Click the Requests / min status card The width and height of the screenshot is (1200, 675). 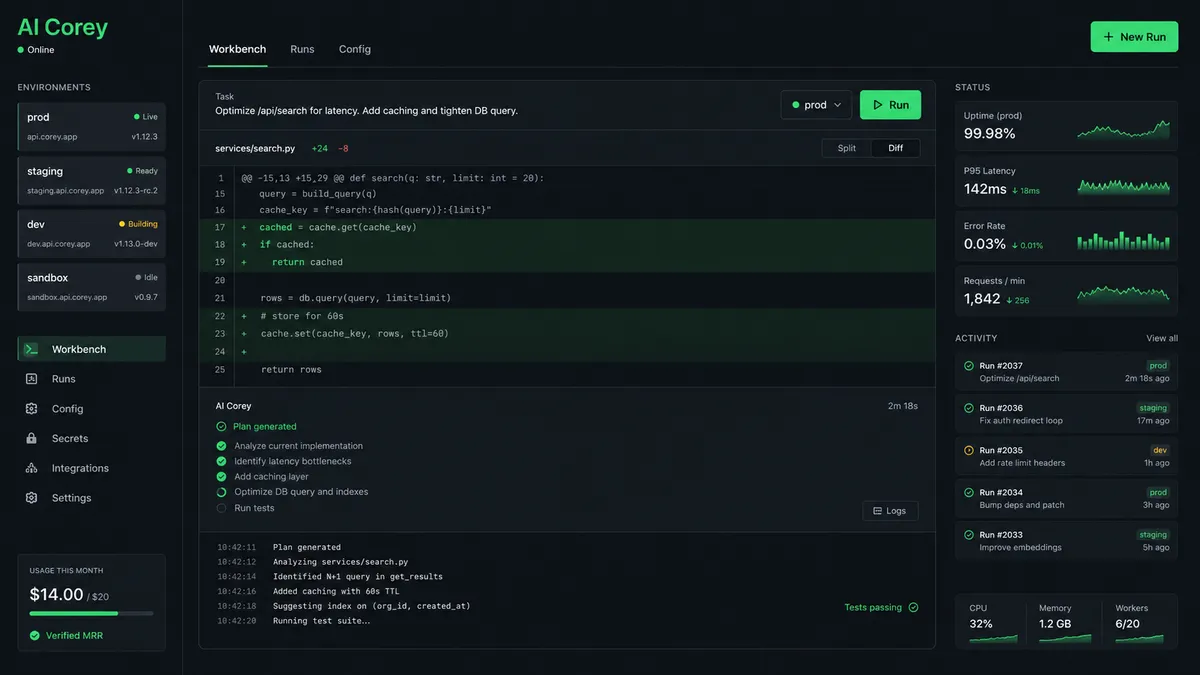click(x=1066, y=291)
